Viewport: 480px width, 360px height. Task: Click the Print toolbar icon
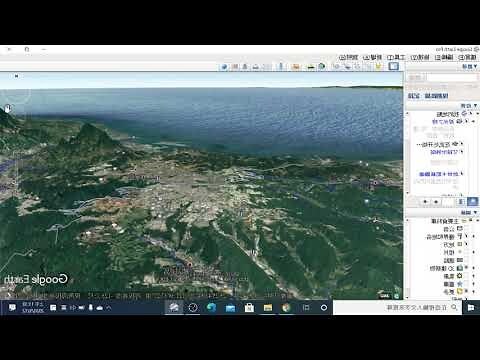[256, 66]
